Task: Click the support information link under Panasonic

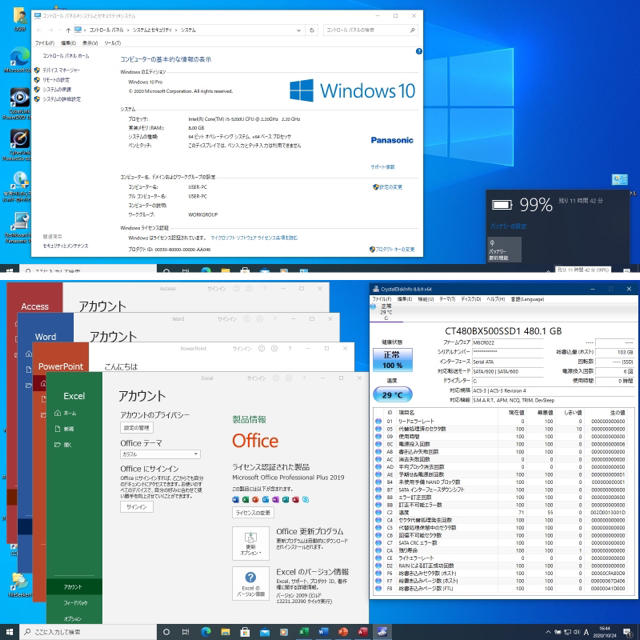Action: pyautogui.click(x=382, y=167)
